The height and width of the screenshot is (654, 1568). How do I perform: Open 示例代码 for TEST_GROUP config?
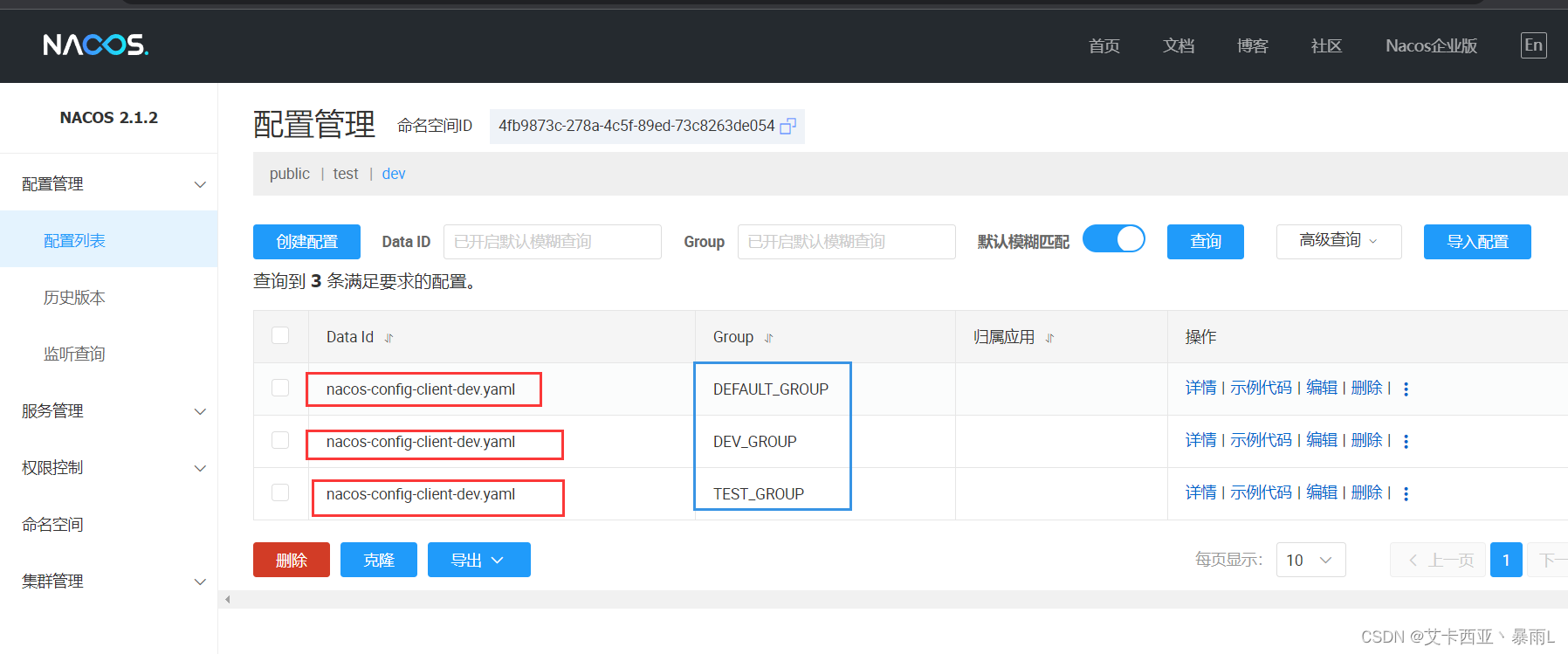[x=1261, y=492]
